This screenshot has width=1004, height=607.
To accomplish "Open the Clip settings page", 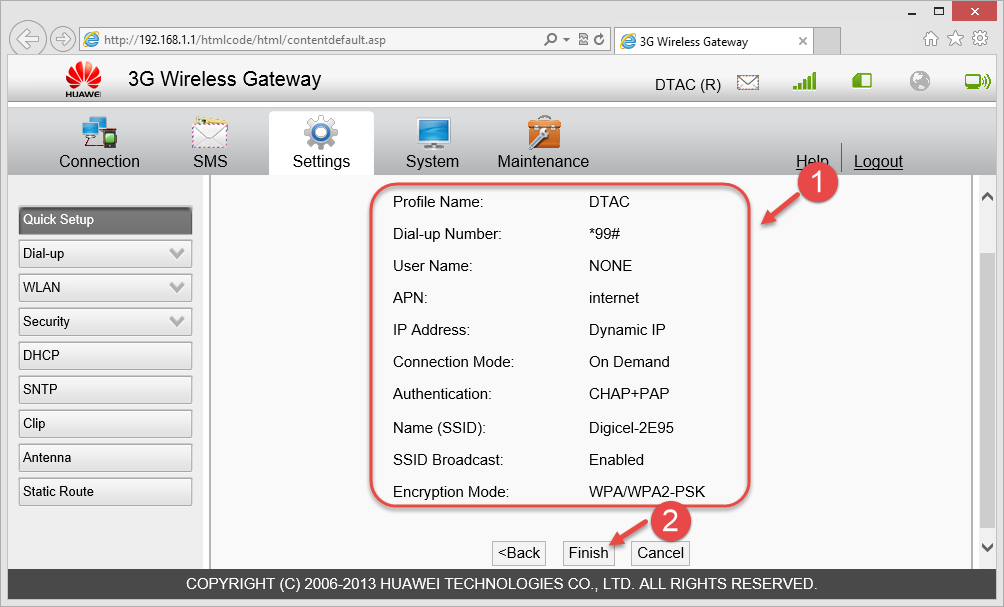I will click(x=105, y=424).
